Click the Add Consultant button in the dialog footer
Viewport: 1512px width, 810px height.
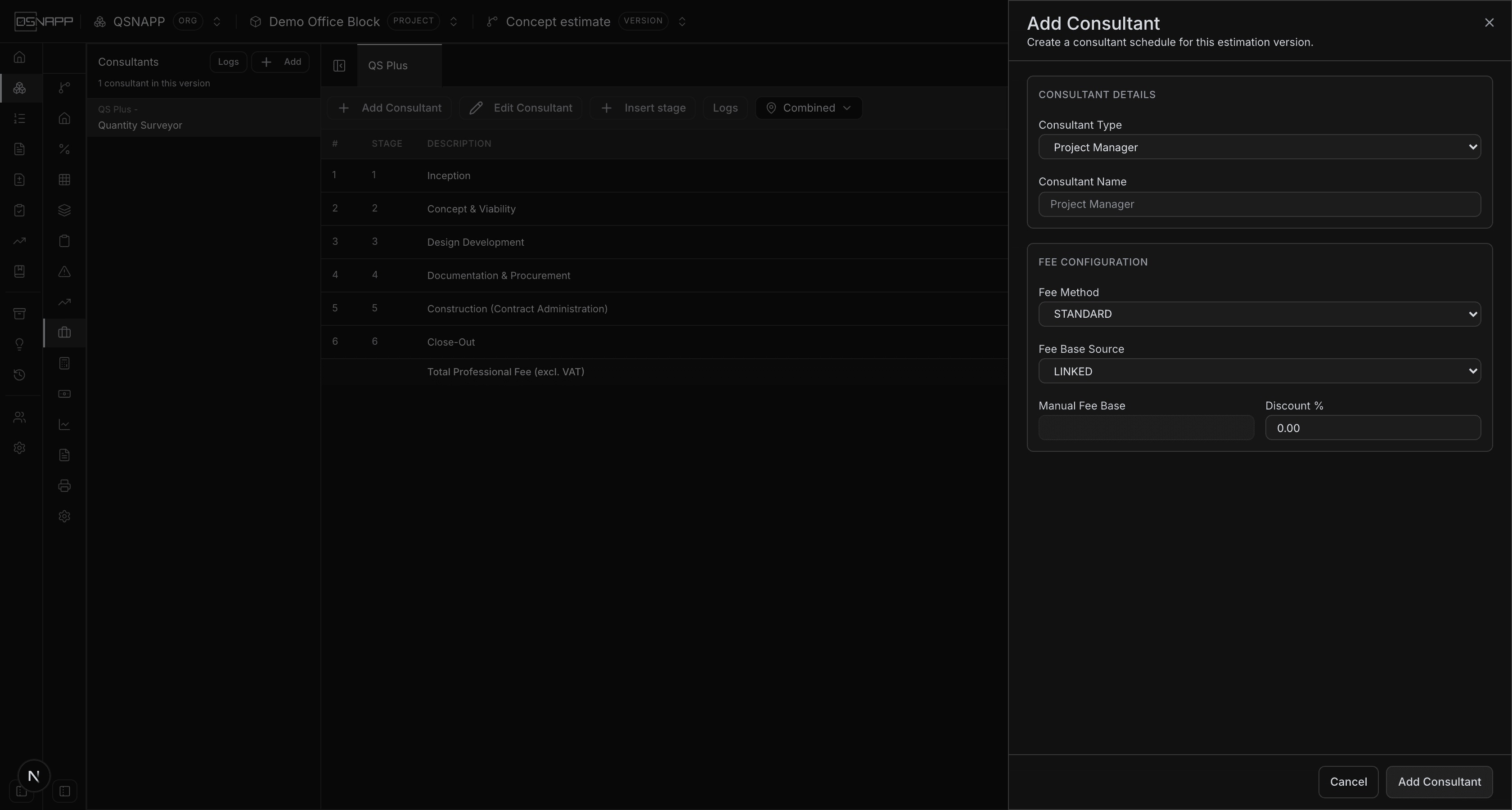pyautogui.click(x=1439, y=782)
